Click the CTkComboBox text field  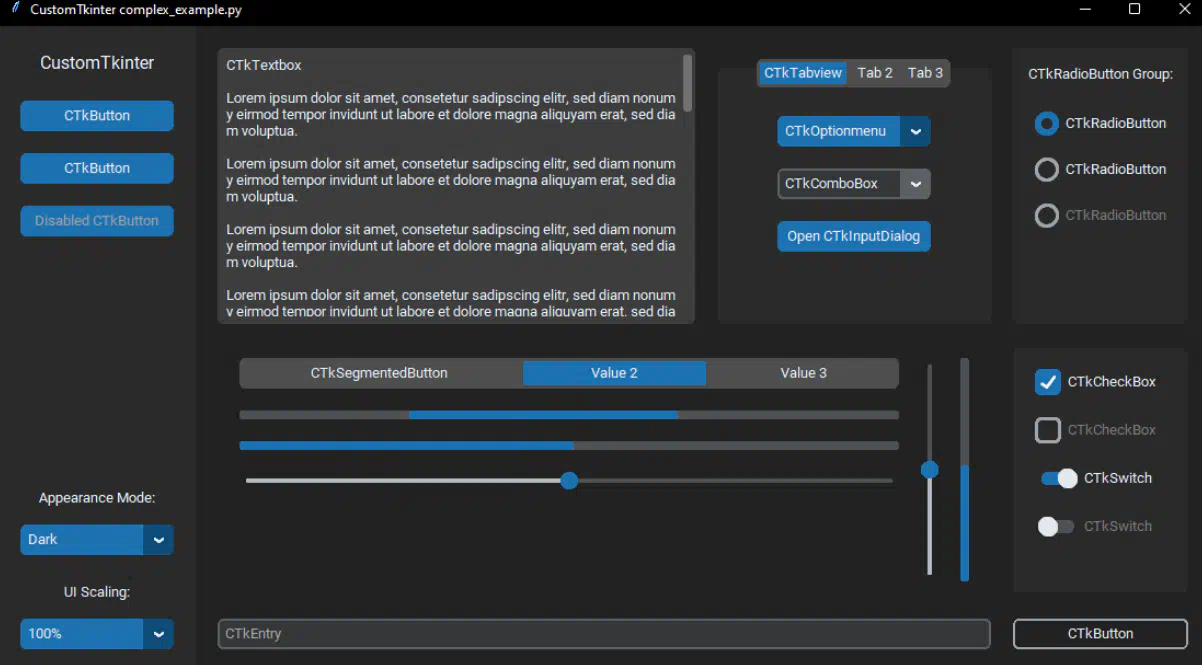(839, 184)
